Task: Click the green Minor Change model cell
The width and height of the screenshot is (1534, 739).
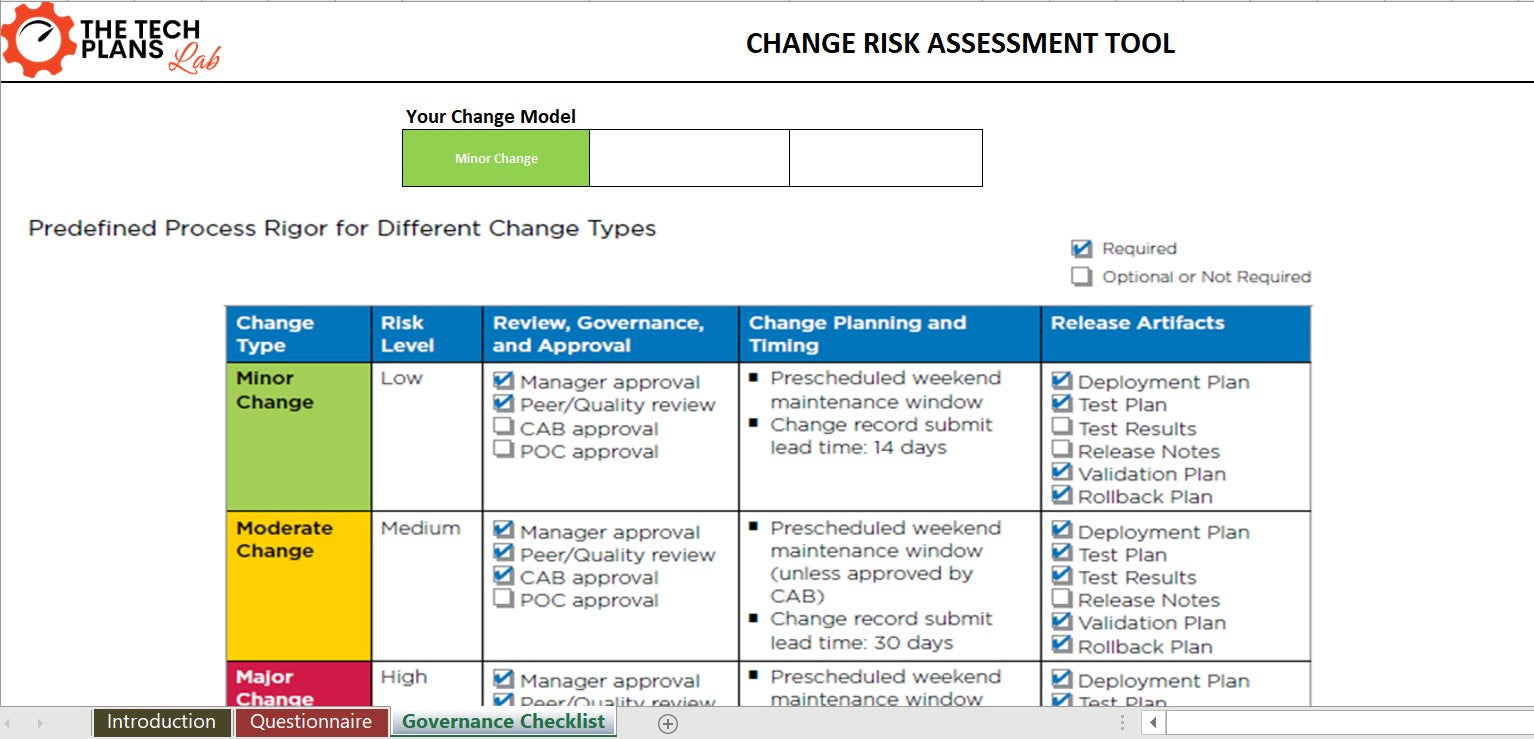Action: click(x=495, y=158)
